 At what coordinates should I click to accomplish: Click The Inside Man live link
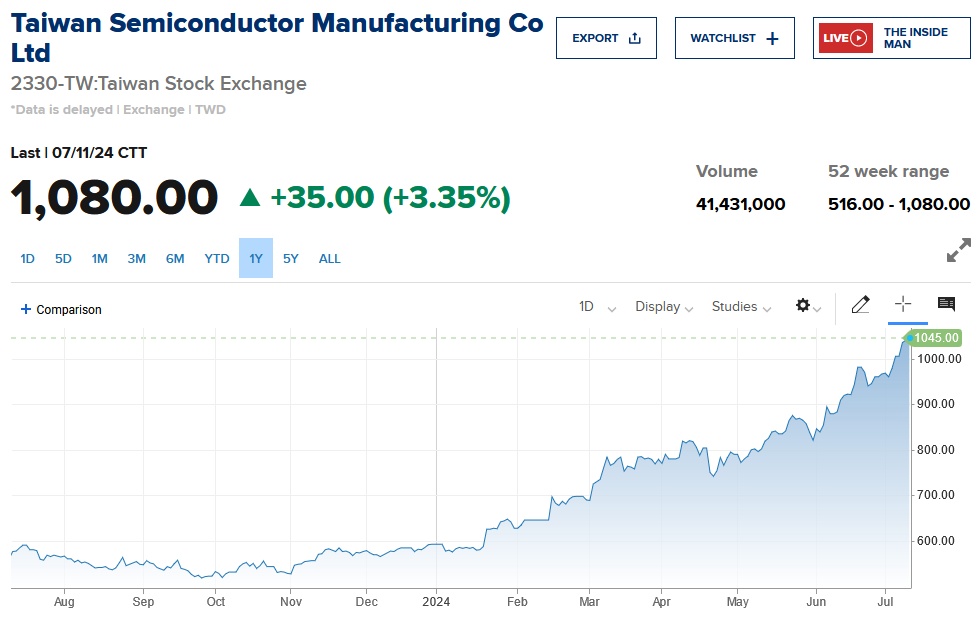click(x=915, y=38)
